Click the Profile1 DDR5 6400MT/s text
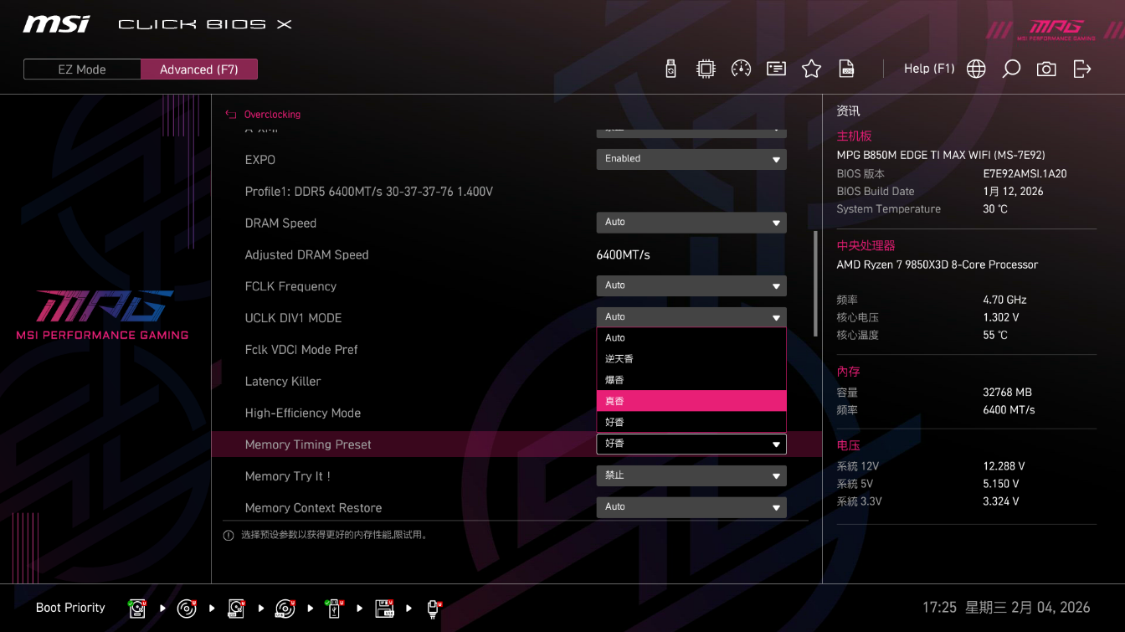 tap(369, 192)
